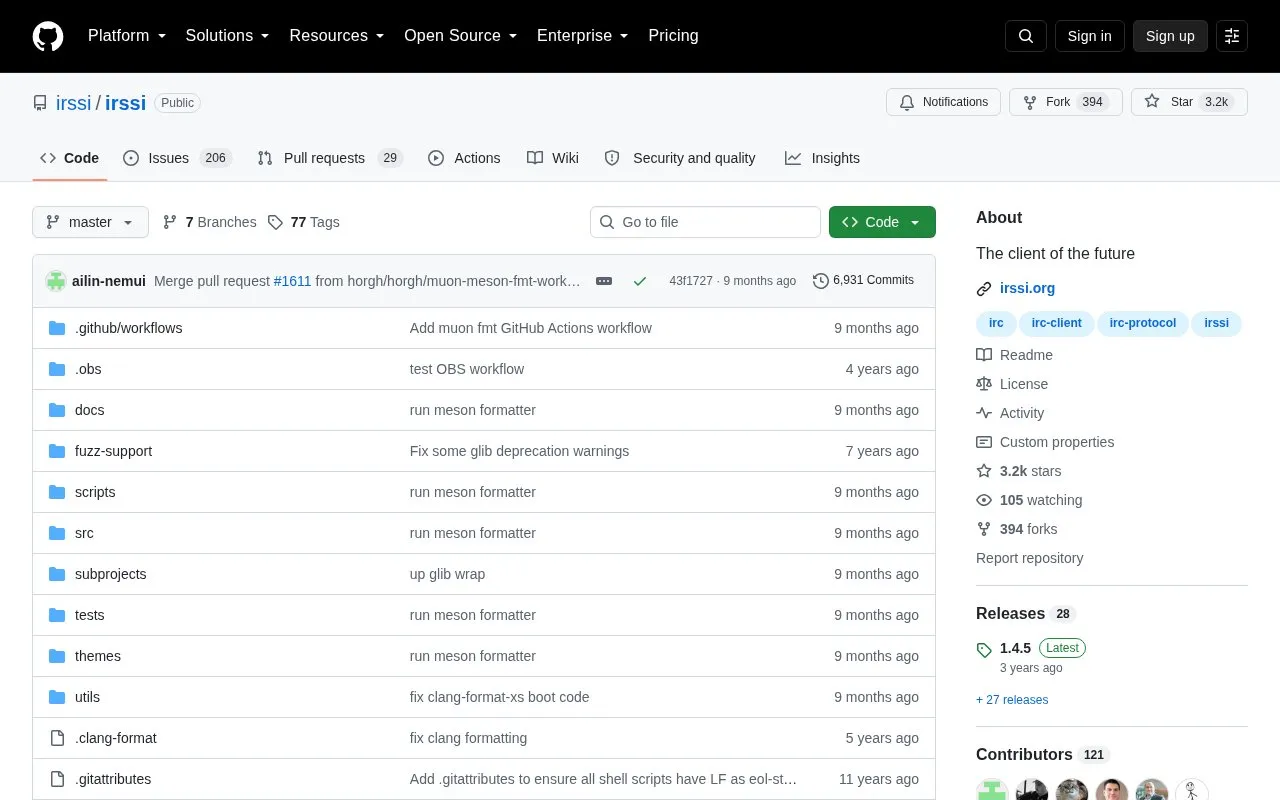The image size is (1280, 800).
Task: Open the scripts folder
Action: [x=95, y=492]
